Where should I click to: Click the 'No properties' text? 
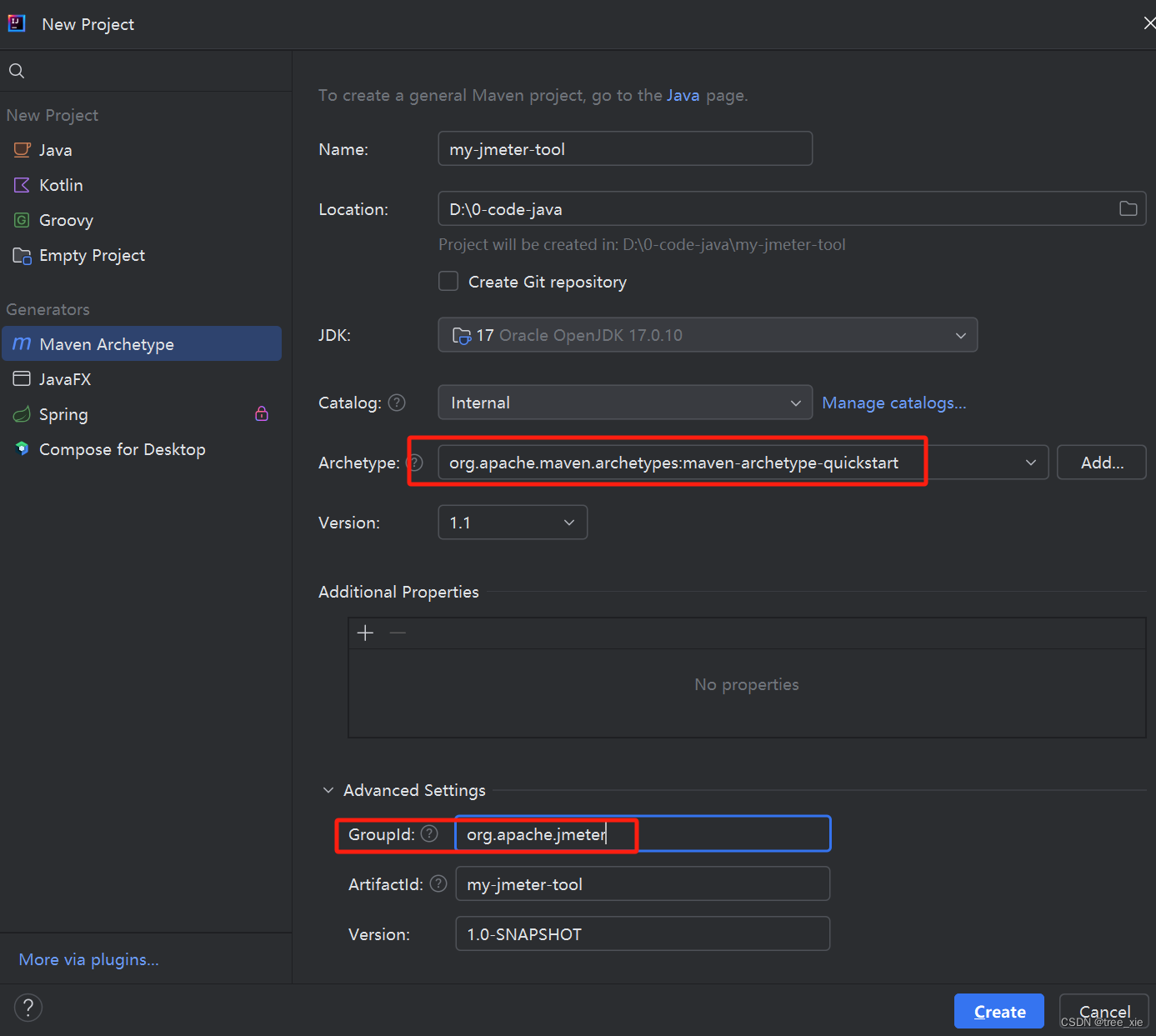point(747,684)
